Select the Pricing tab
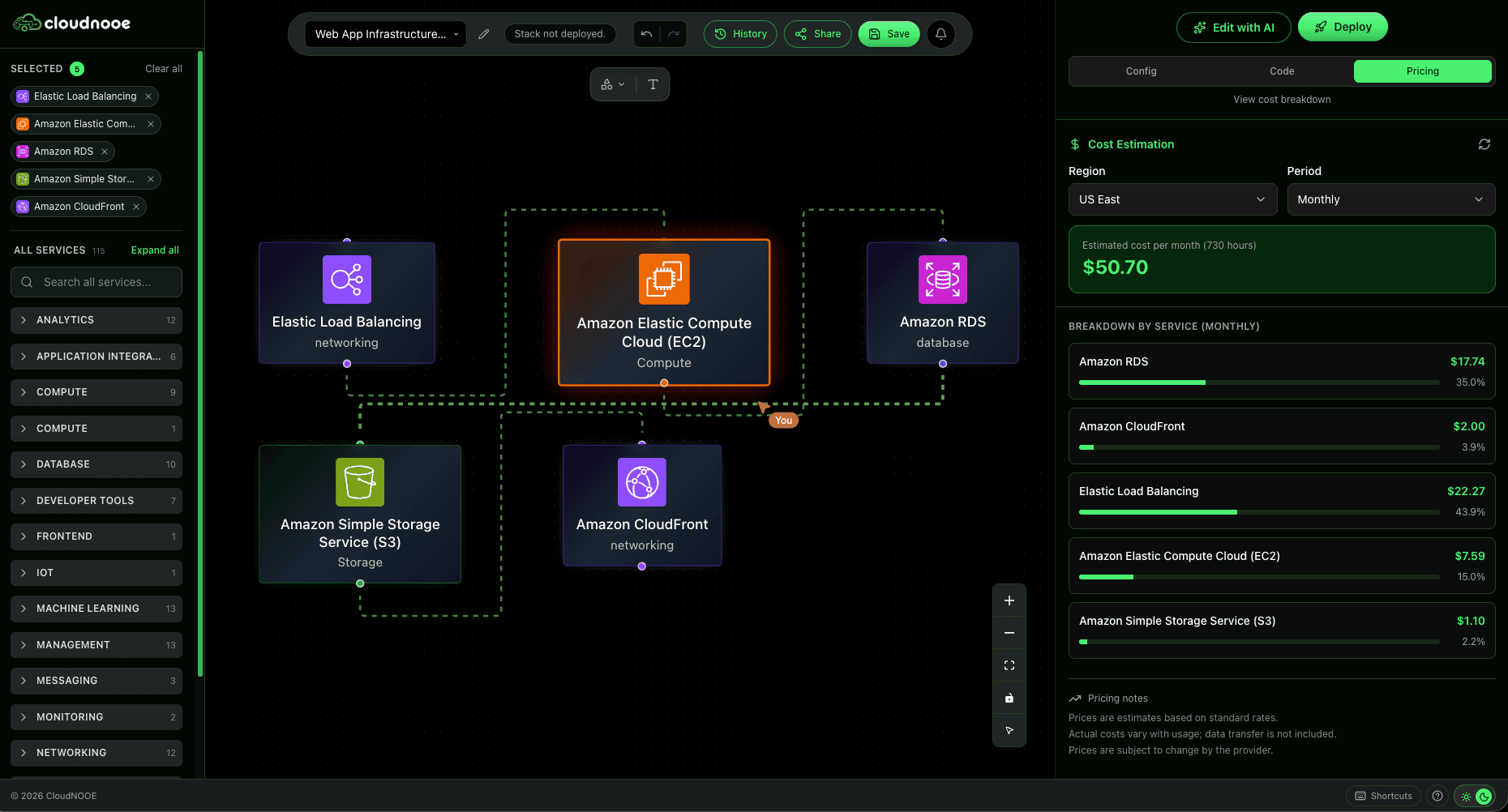Image resolution: width=1508 pixels, height=812 pixels. tap(1423, 71)
